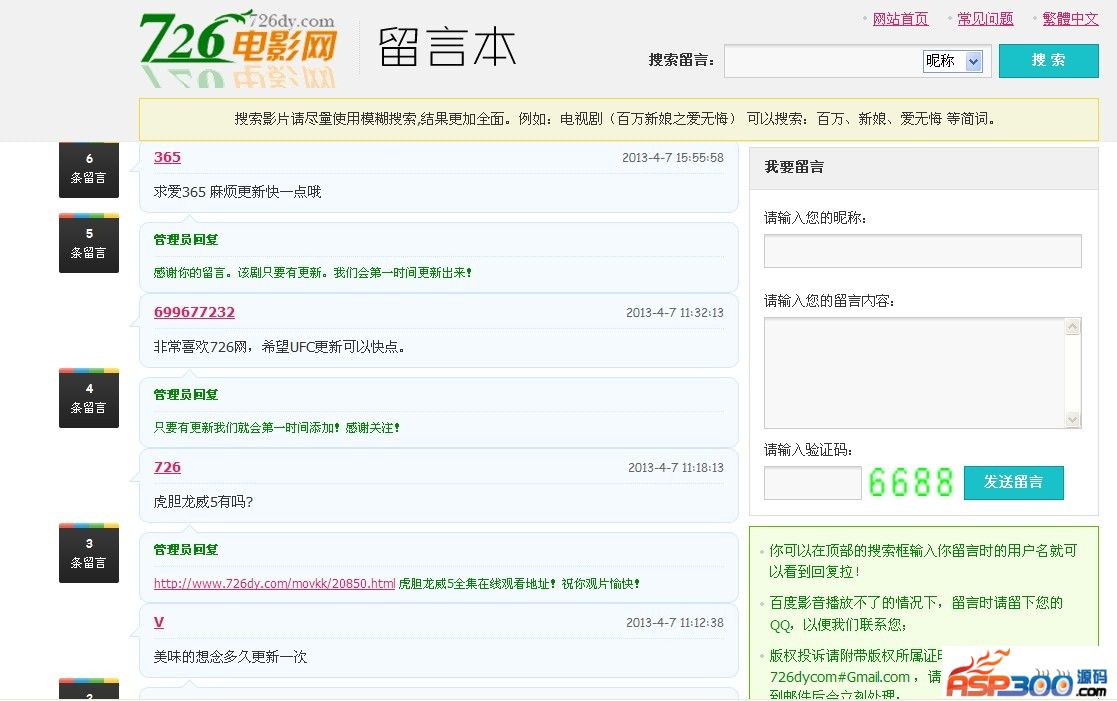Open username link 699677232
Viewport: 1117px width, 701px height.
pos(194,312)
